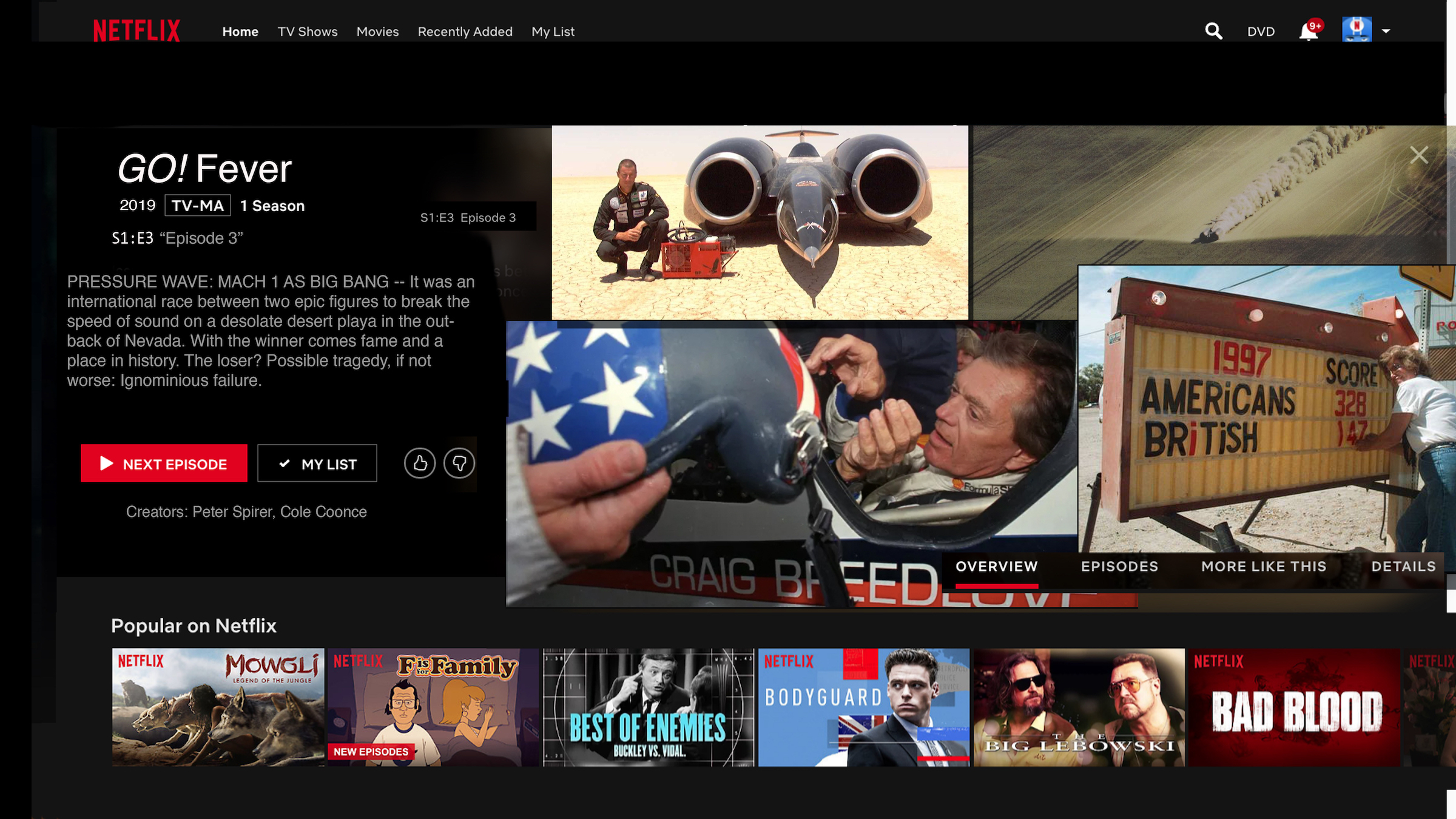Toggle GO! Fever in My List
Screen dimensions: 1456x819
[x=317, y=463]
